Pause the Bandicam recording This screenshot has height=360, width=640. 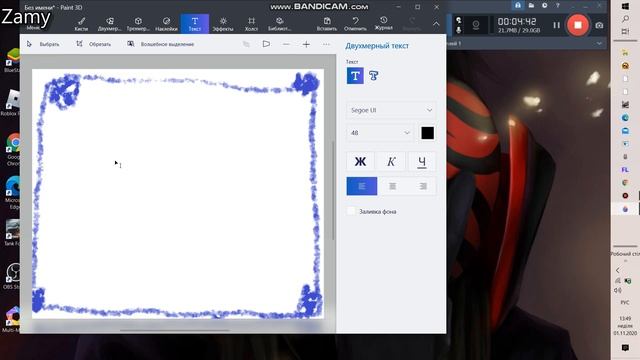click(x=556, y=25)
